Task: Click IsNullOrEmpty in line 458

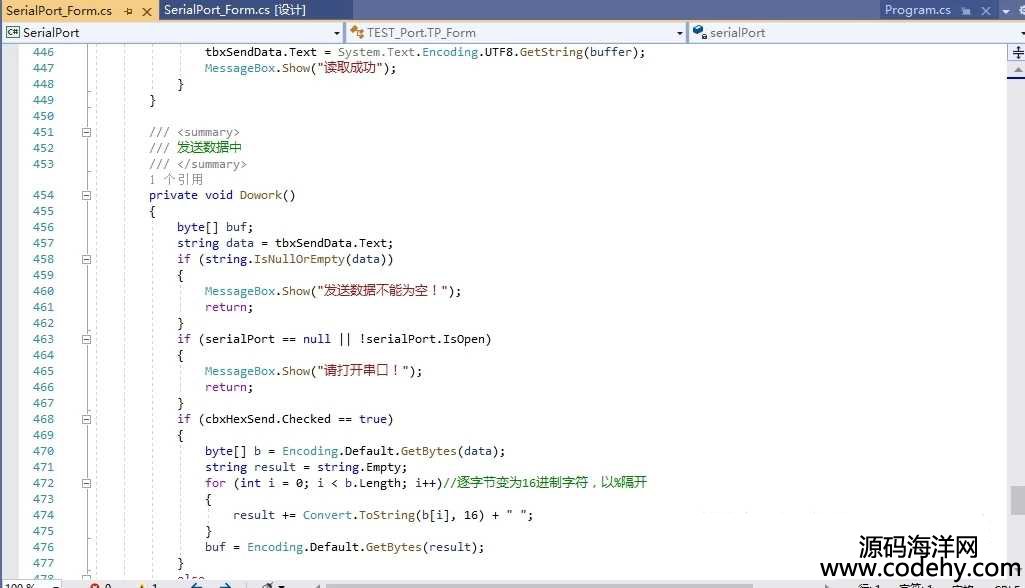Action: [299, 259]
